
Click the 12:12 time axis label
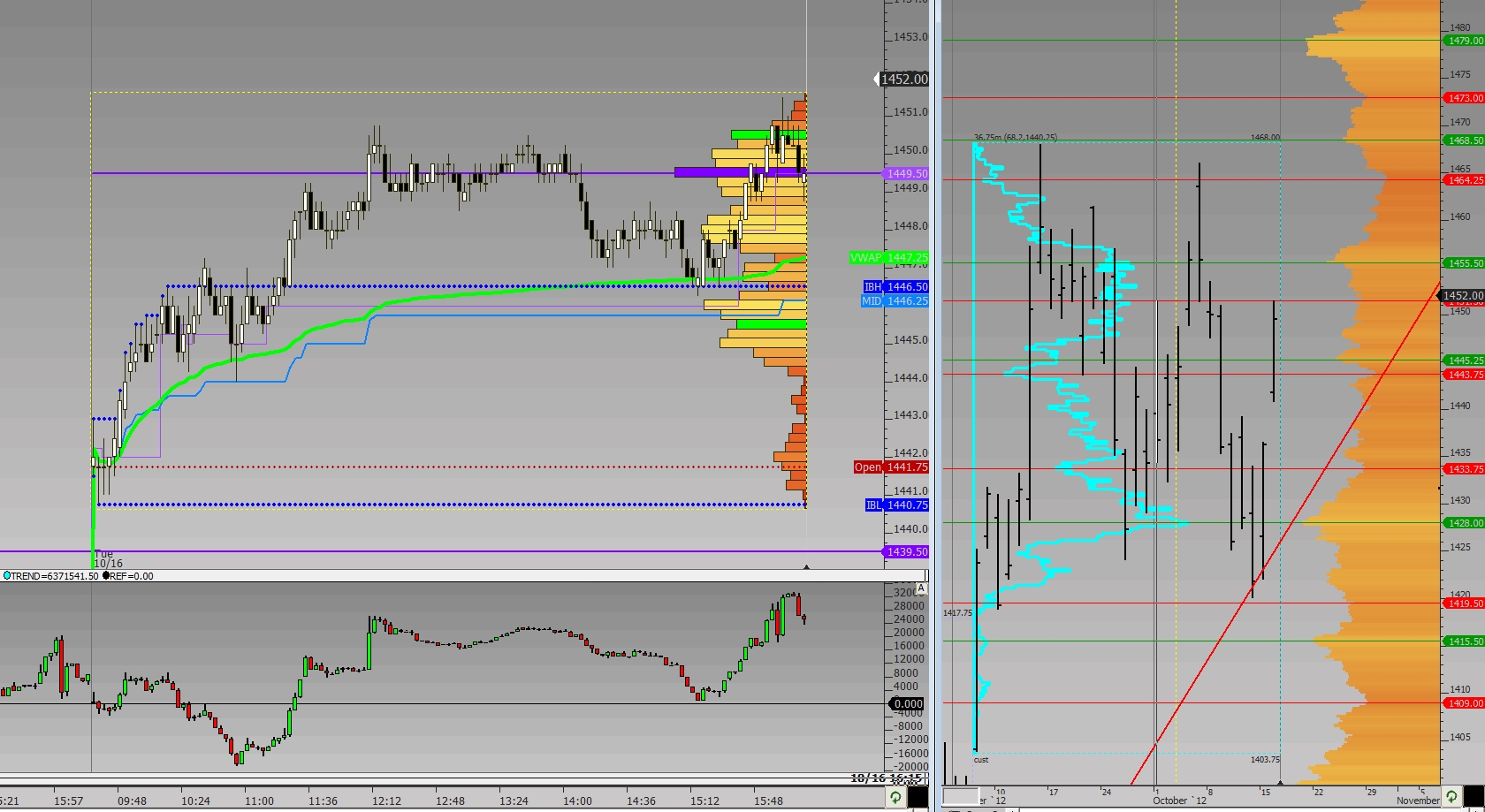pos(386,801)
